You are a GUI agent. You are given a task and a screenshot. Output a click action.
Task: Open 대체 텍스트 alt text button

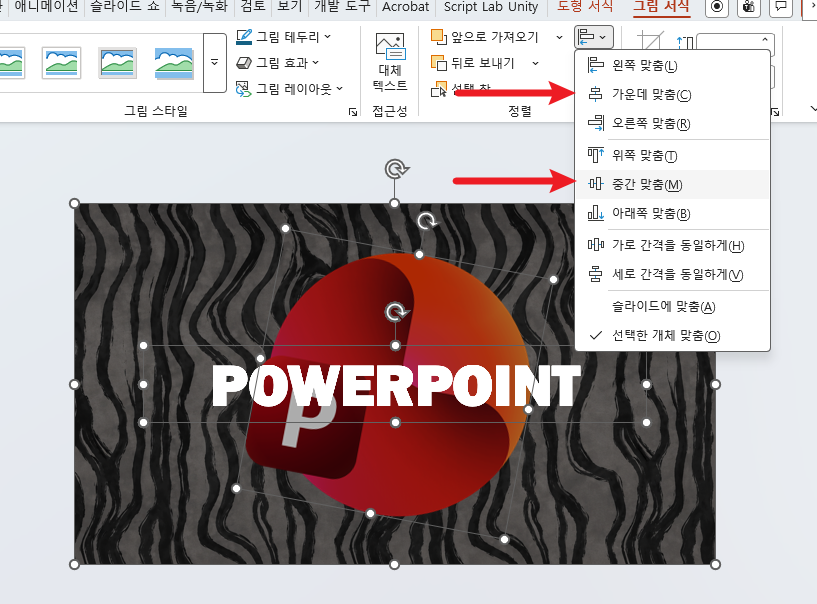tap(390, 62)
